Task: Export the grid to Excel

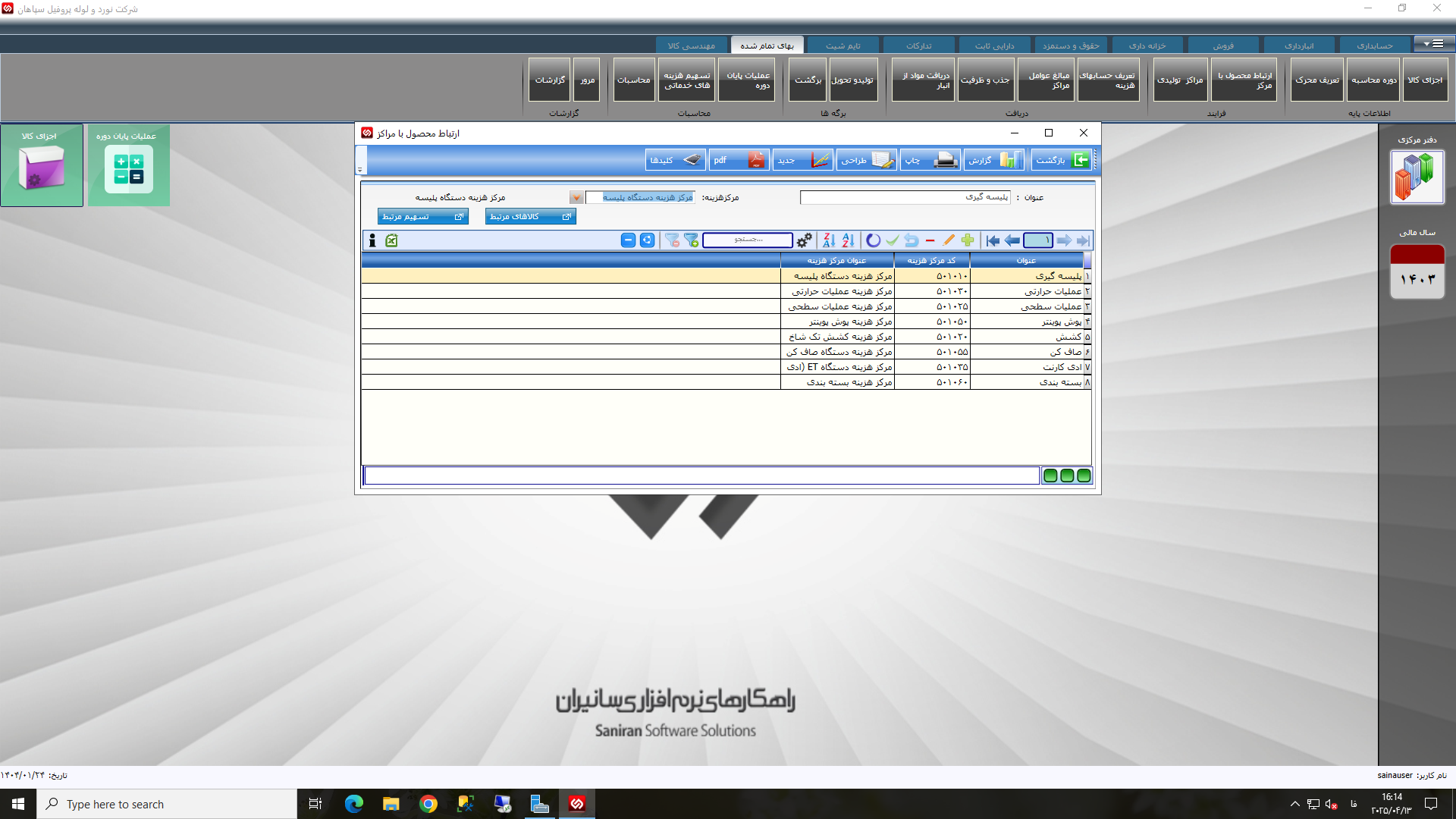Action: 392,240
